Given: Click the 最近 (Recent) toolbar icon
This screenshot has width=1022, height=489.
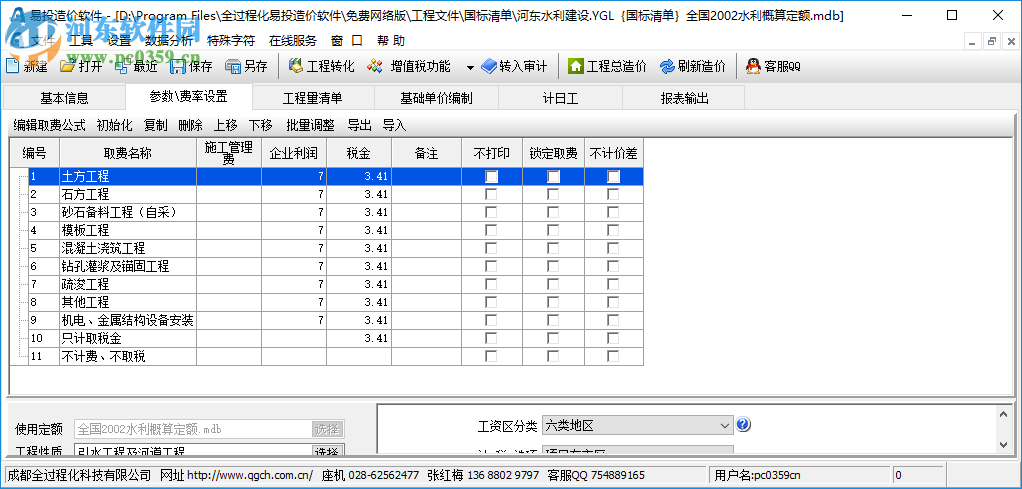Looking at the screenshot, I should [122, 66].
